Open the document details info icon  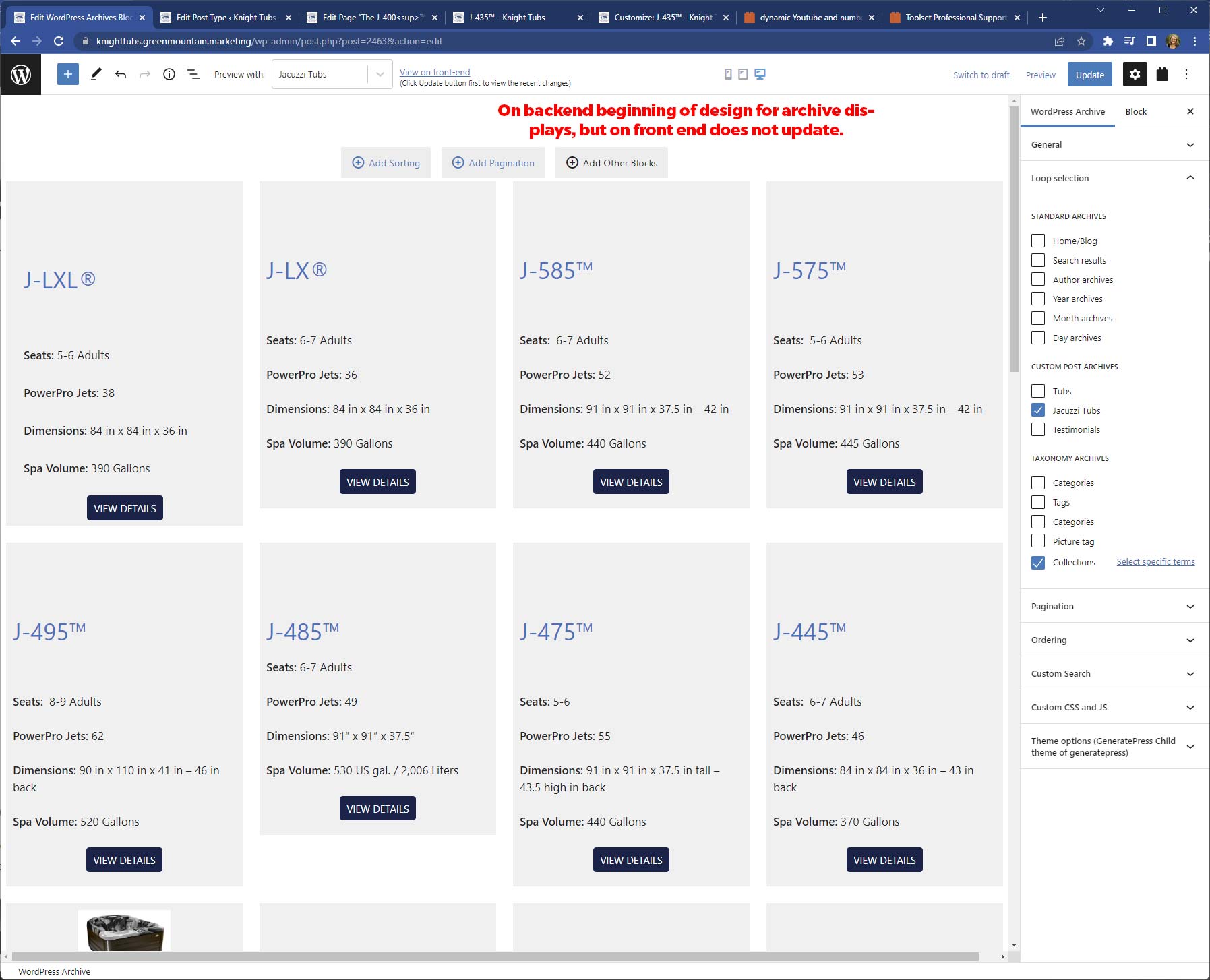[169, 74]
